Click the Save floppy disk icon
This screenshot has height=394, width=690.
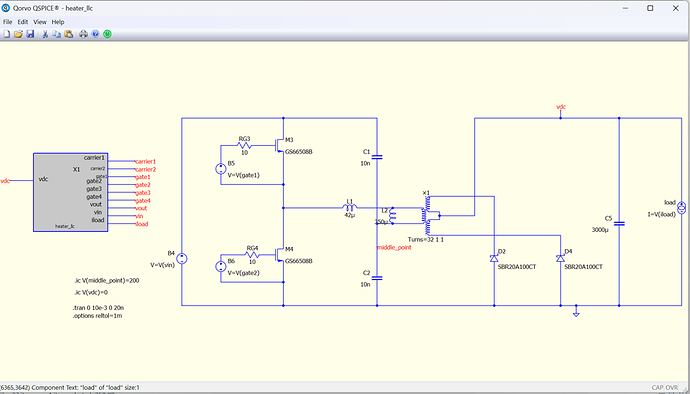(30, 34)
